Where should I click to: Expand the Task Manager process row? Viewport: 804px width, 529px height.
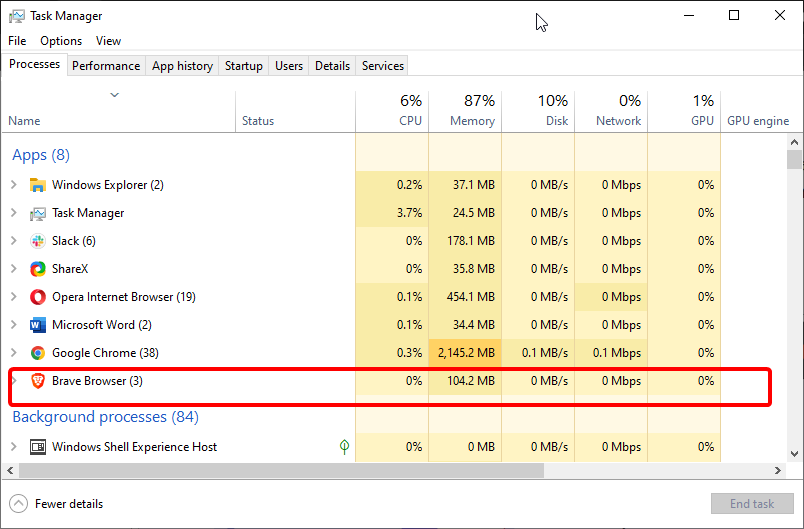coord(14,213)
